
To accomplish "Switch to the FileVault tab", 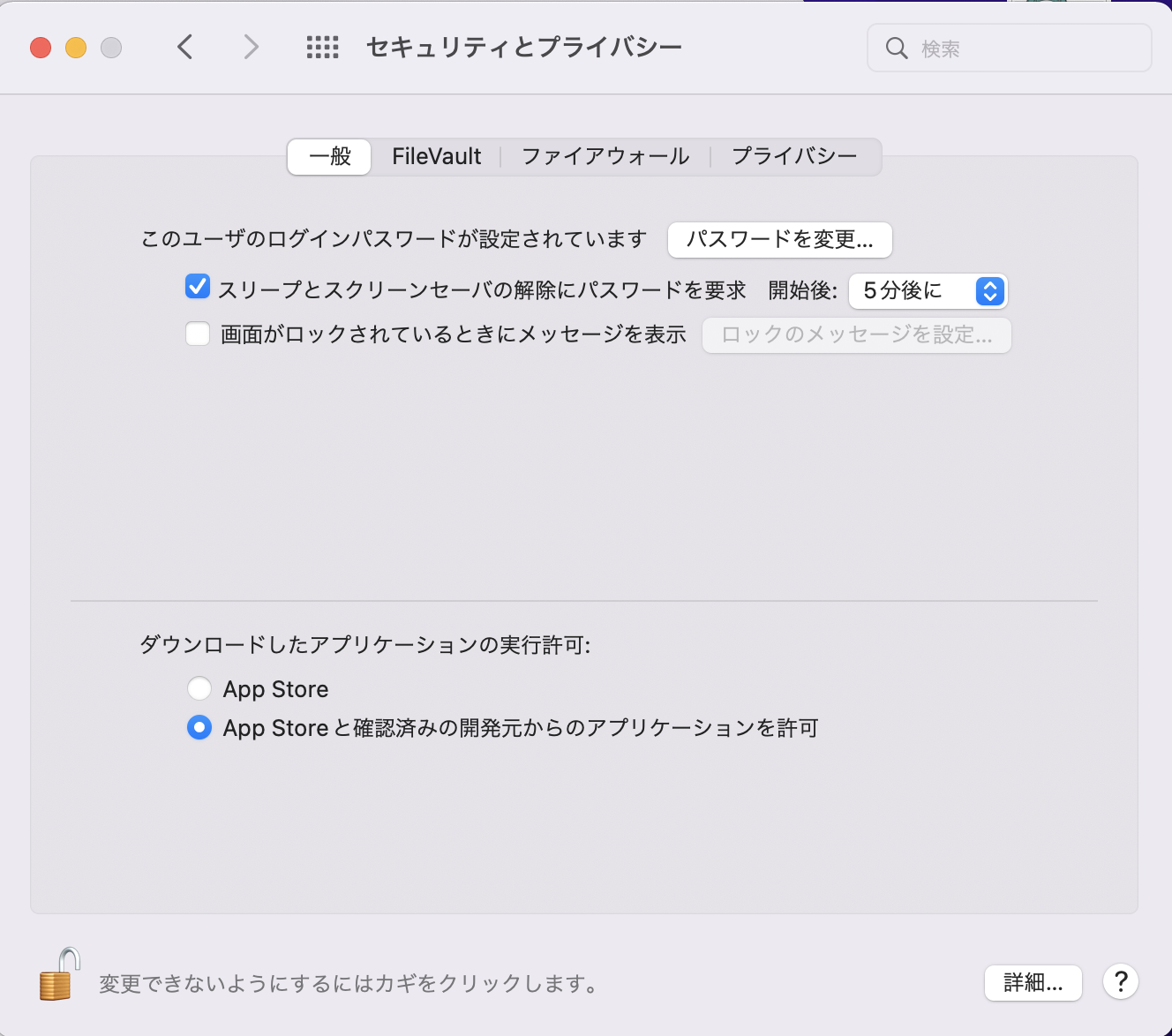I will point(437,156).
